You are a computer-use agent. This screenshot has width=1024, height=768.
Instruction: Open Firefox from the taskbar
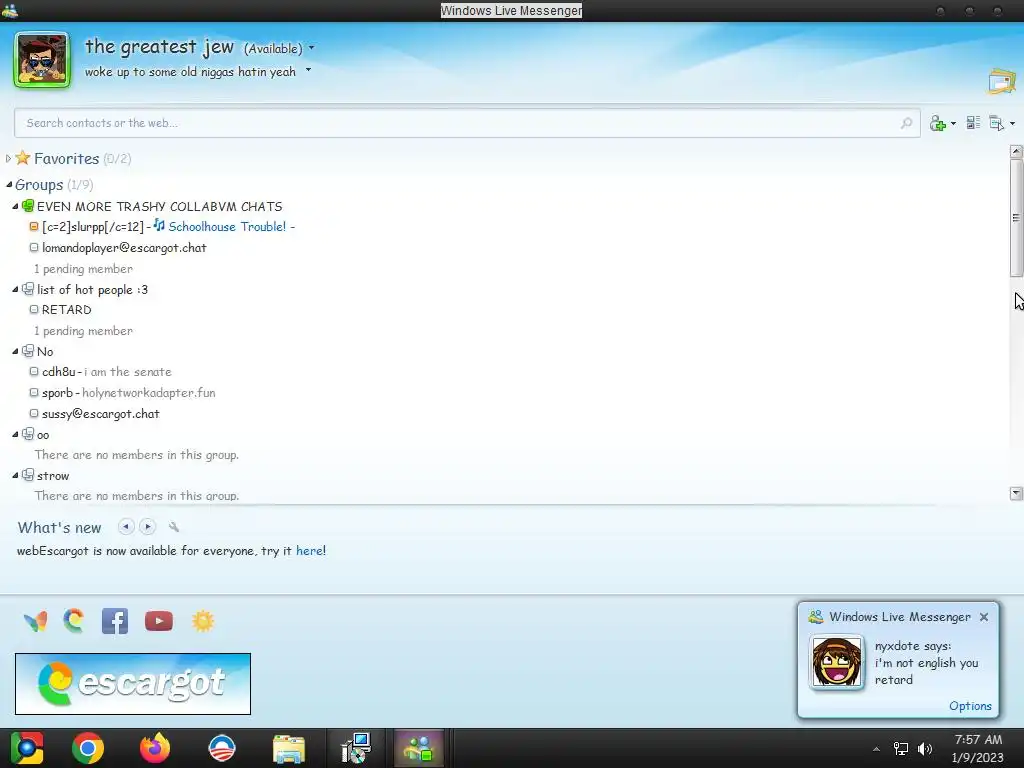(155, 748)
